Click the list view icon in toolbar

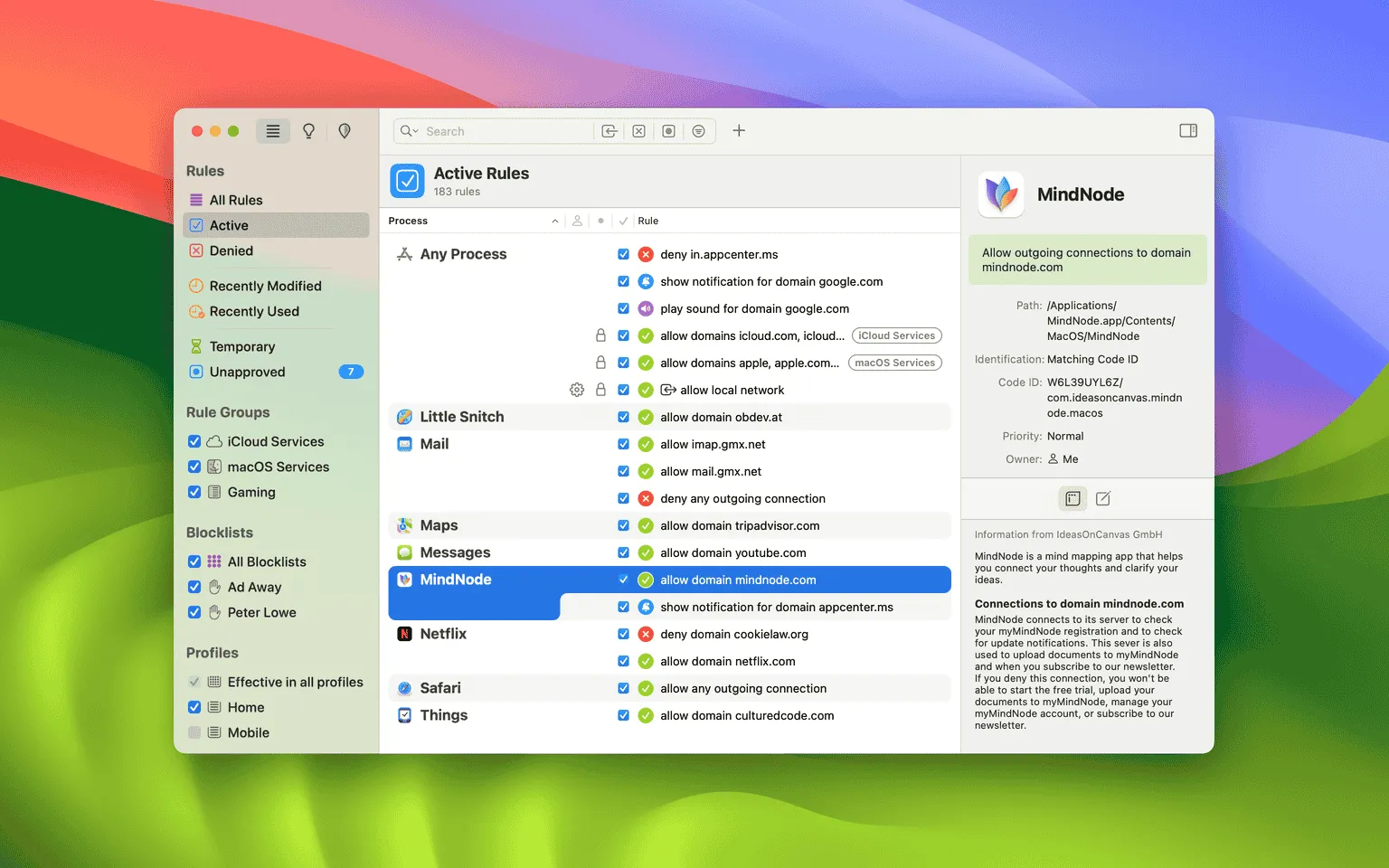273,131
